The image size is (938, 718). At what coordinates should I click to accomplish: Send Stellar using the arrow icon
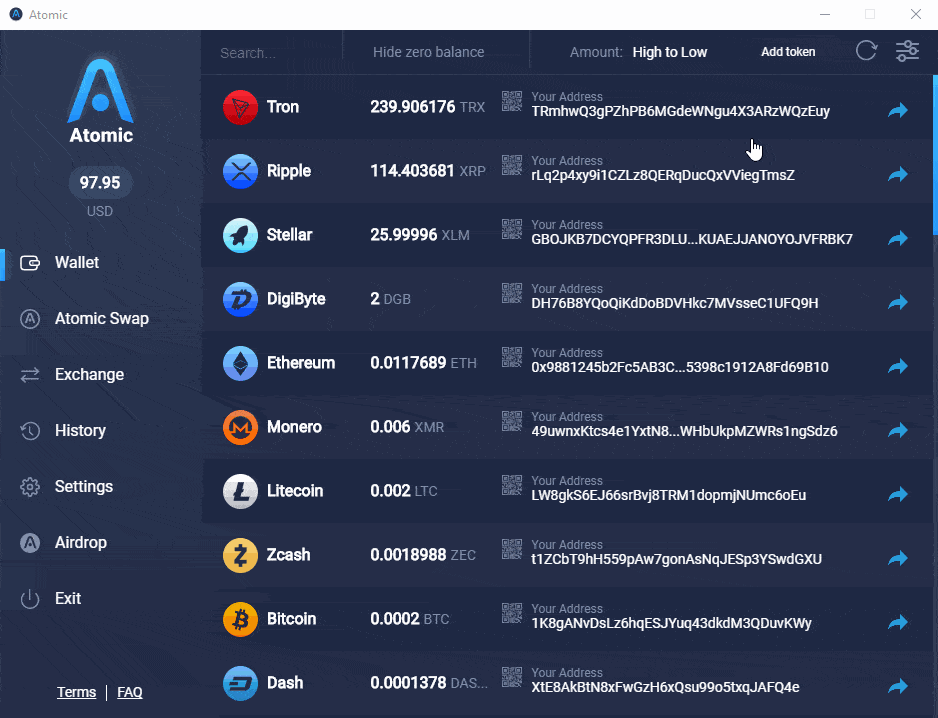898,238
